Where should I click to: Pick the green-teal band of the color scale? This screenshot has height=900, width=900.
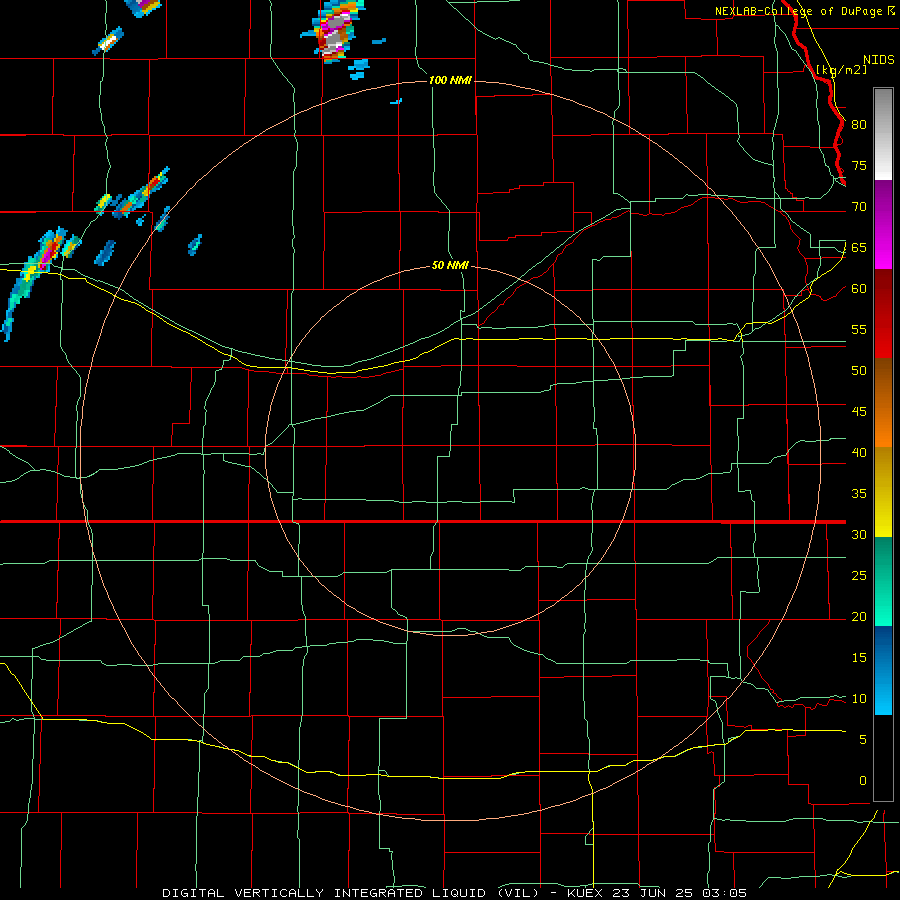[883, 581]
